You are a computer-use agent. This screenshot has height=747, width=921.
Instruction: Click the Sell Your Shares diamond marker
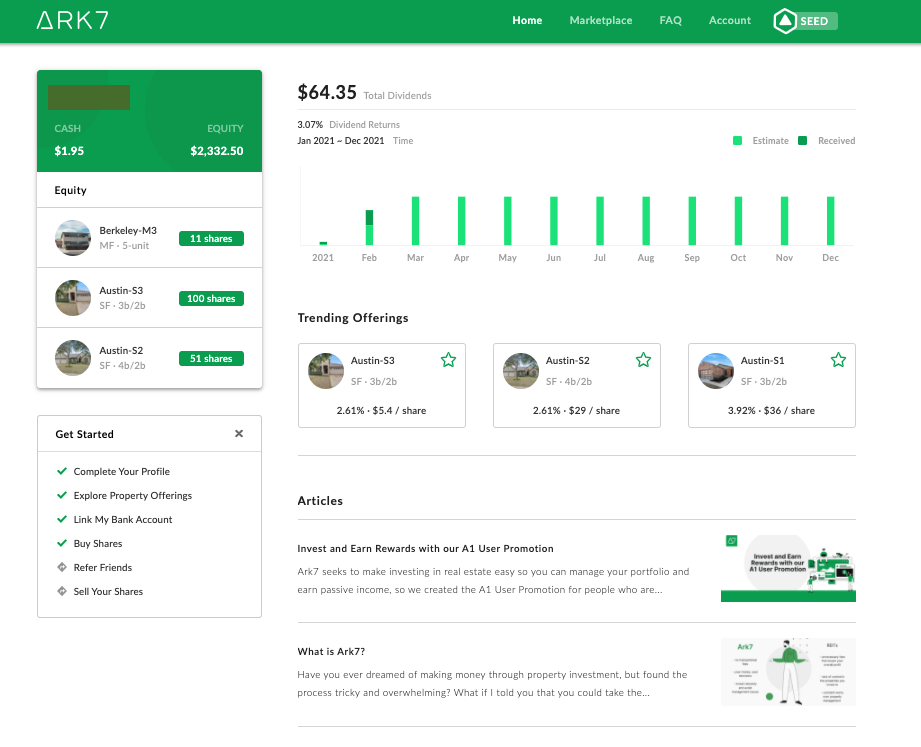(62, 591)
